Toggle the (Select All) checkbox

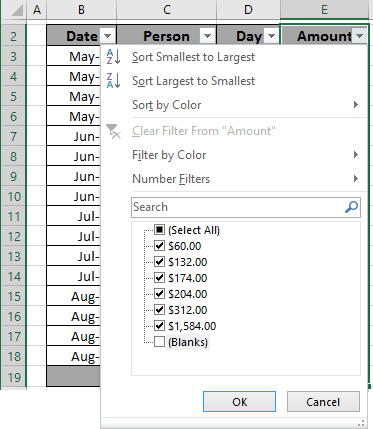tap(159, 230)
